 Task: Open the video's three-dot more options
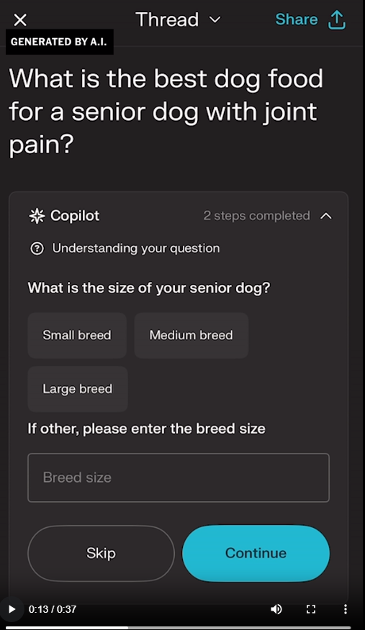(345, 609)
